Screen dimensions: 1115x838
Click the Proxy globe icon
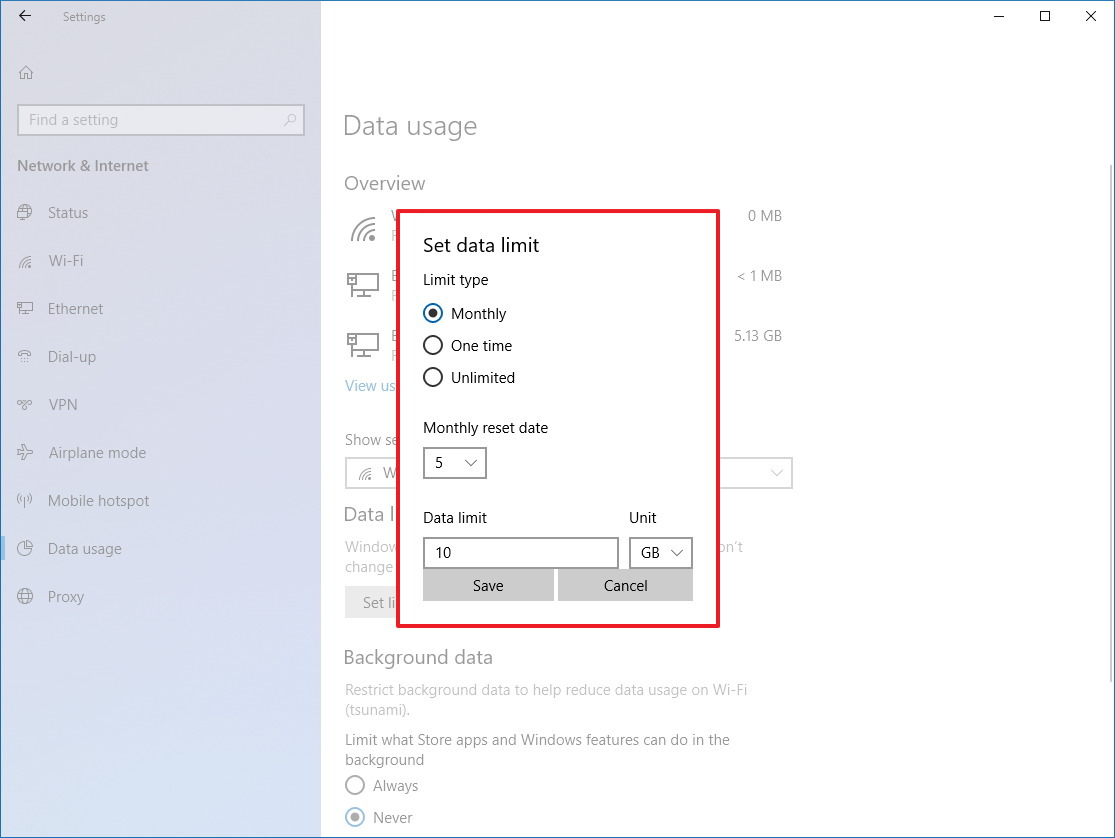pyautogui.click(x=26, y=597)
